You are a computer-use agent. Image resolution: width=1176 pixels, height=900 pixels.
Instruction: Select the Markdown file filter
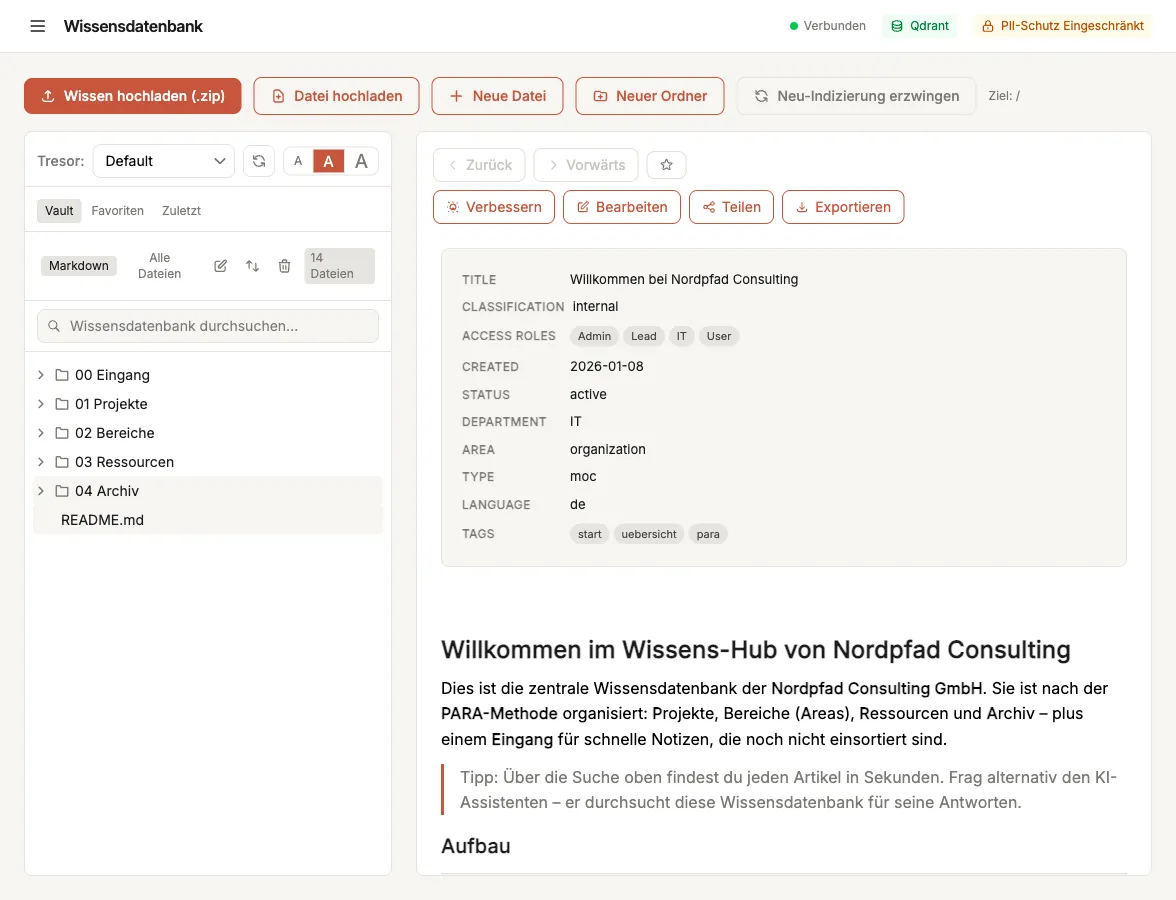[79, 266]
